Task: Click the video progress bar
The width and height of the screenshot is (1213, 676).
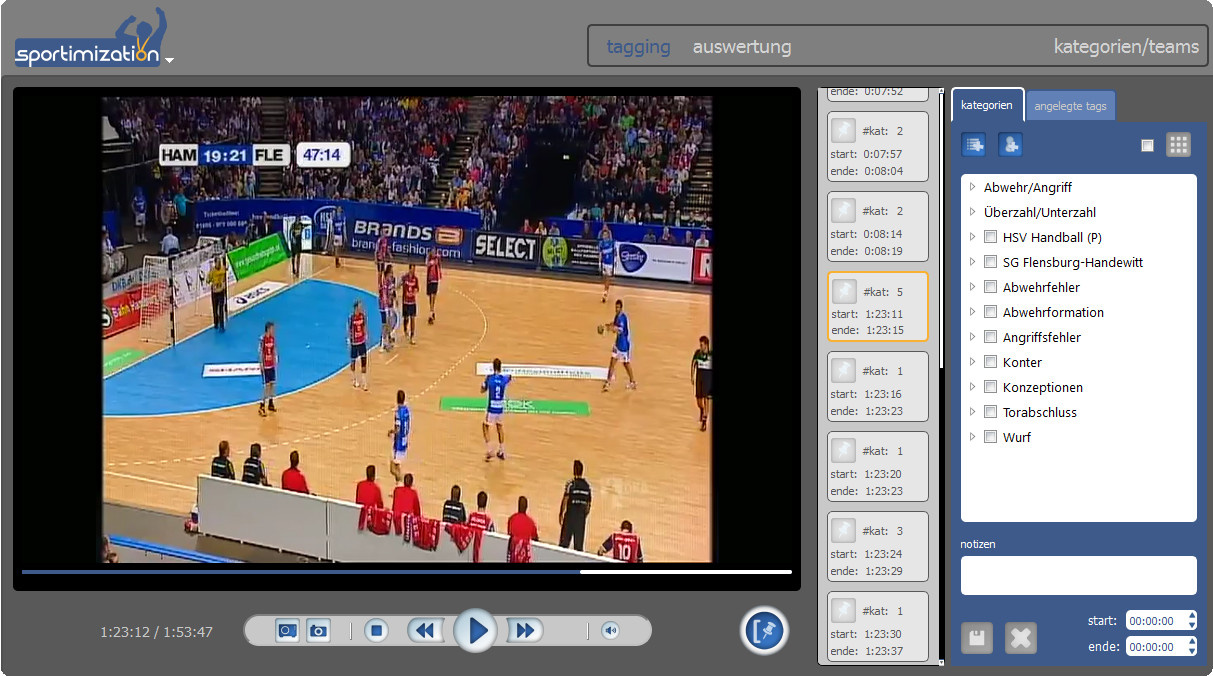Action: (x=406, y=572)
